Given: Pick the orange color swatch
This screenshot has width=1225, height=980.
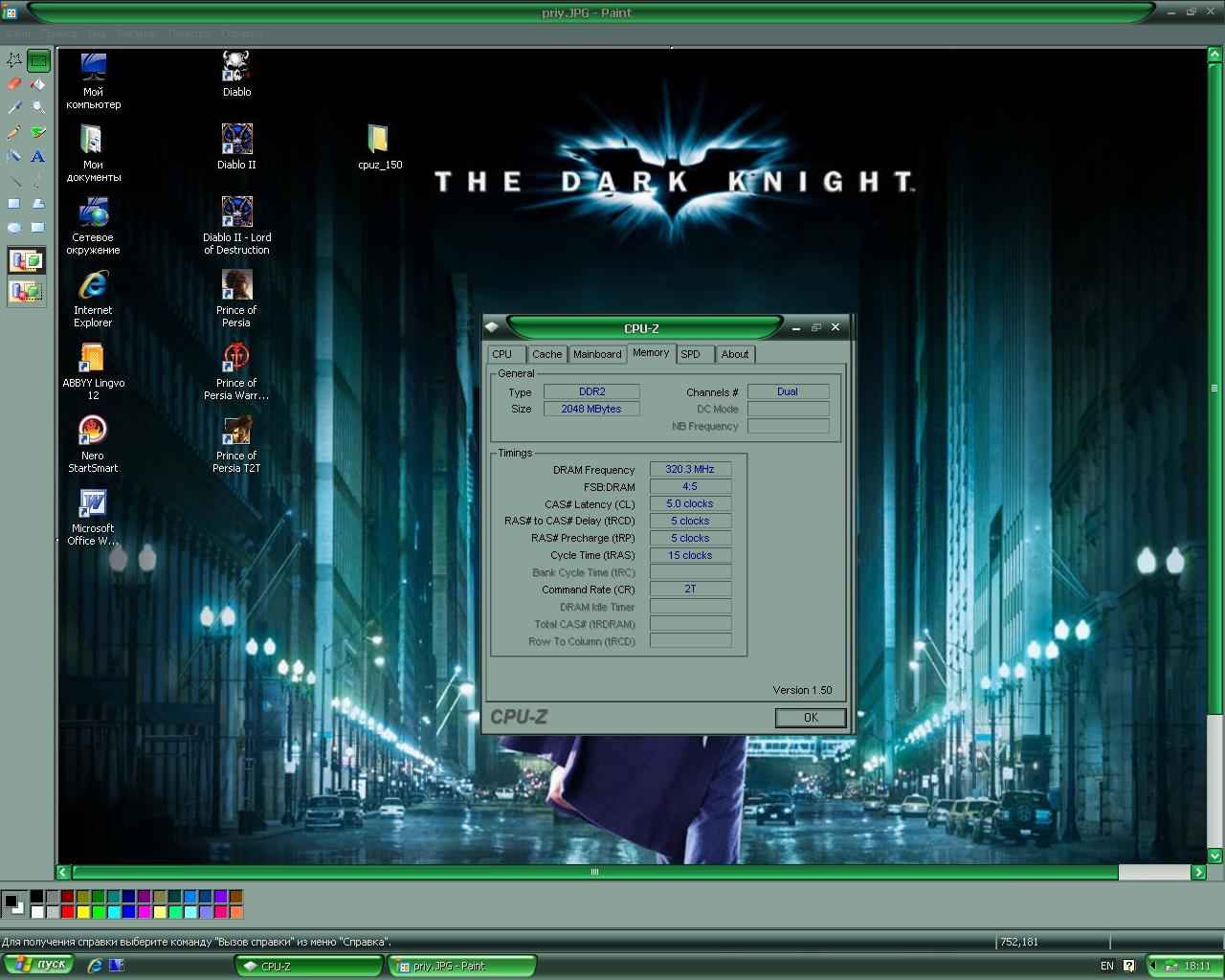Looking at the screenshot, I should pyautogui.click(x=235, y=912).
